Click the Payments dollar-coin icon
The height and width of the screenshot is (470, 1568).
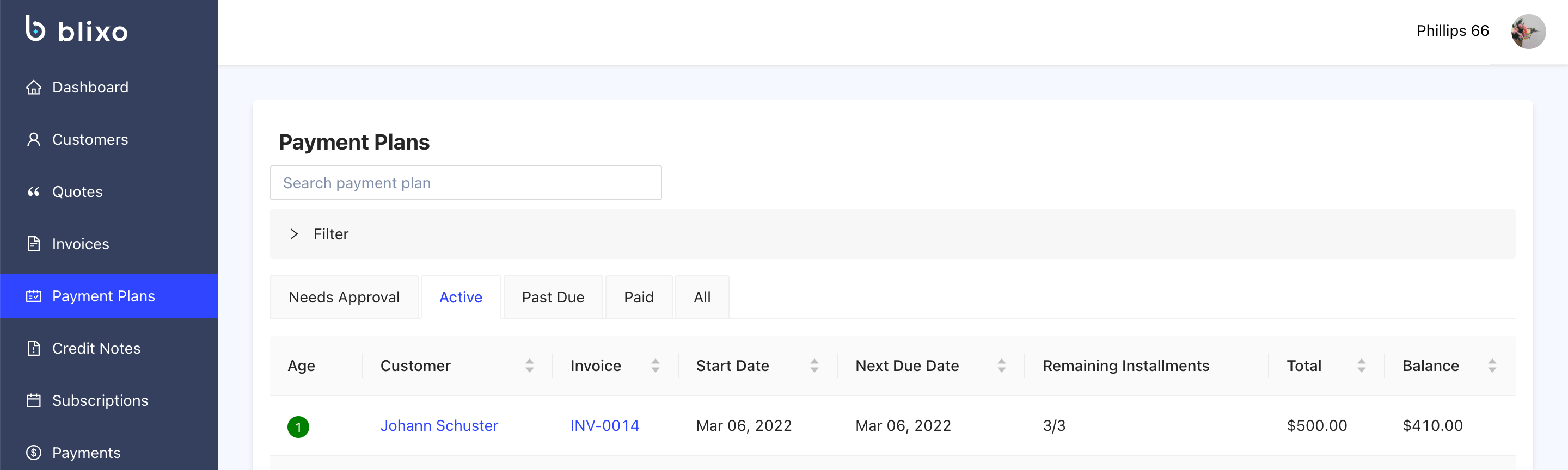(x=33, y=453)
